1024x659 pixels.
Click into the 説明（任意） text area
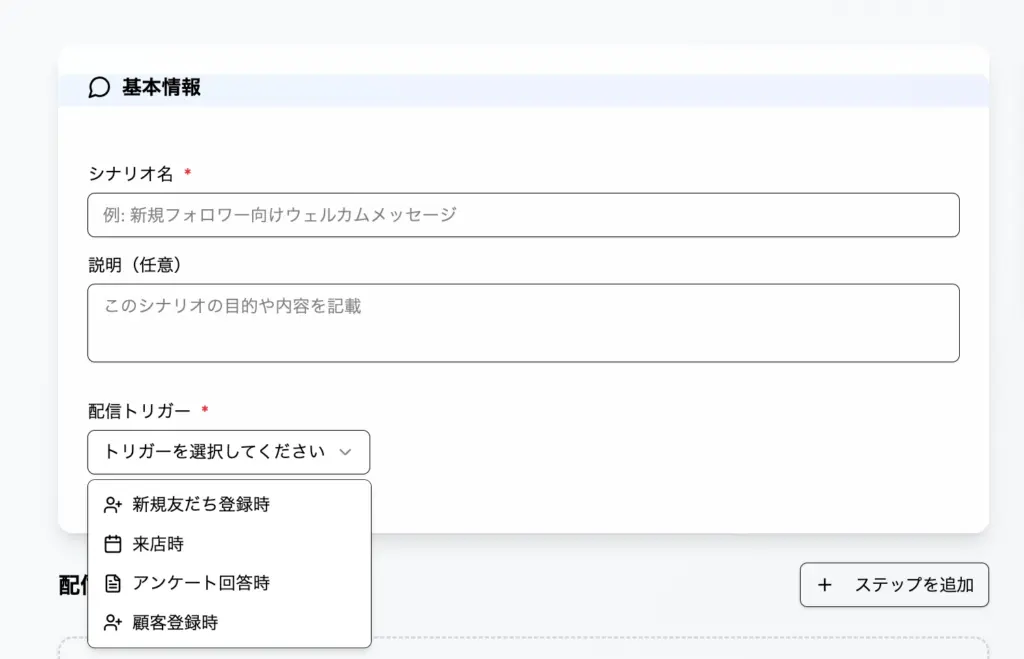[x=523, y=323]
